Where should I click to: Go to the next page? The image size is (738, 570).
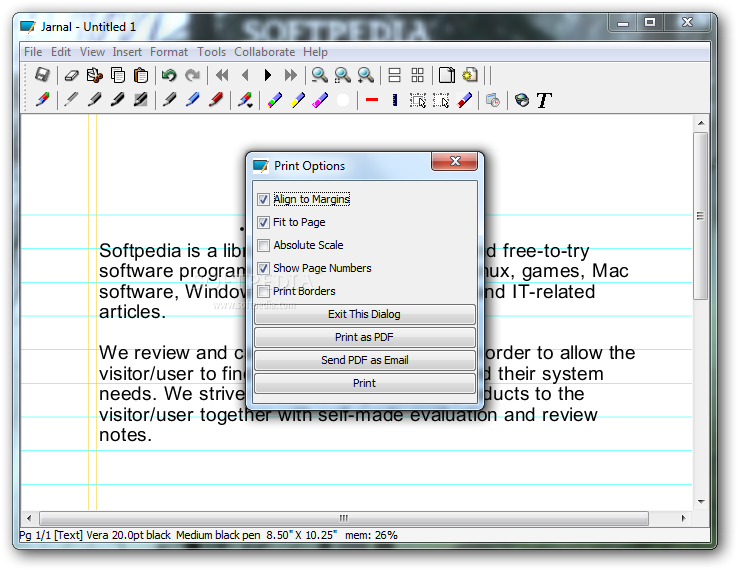pyautogui.click(x=268, y=75)
